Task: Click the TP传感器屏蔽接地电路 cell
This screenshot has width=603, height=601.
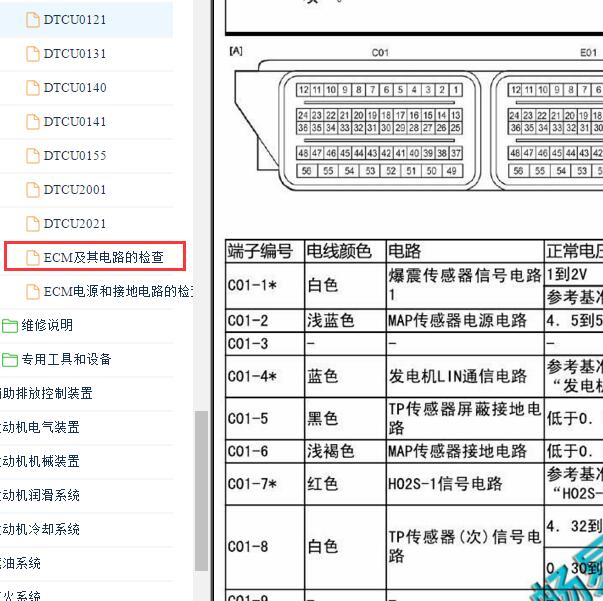Action: click(465, 418)
